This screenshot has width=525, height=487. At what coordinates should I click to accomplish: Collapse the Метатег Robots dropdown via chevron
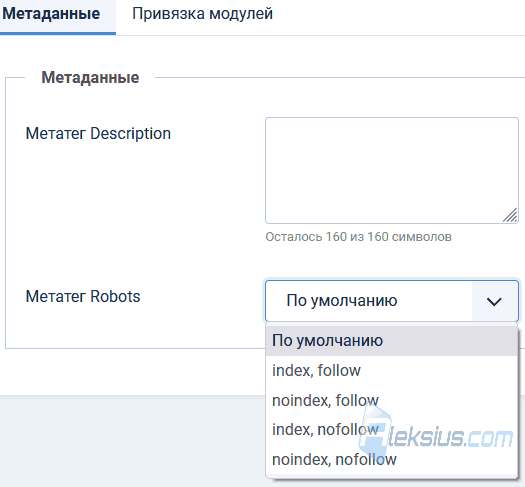coord(494,301)
